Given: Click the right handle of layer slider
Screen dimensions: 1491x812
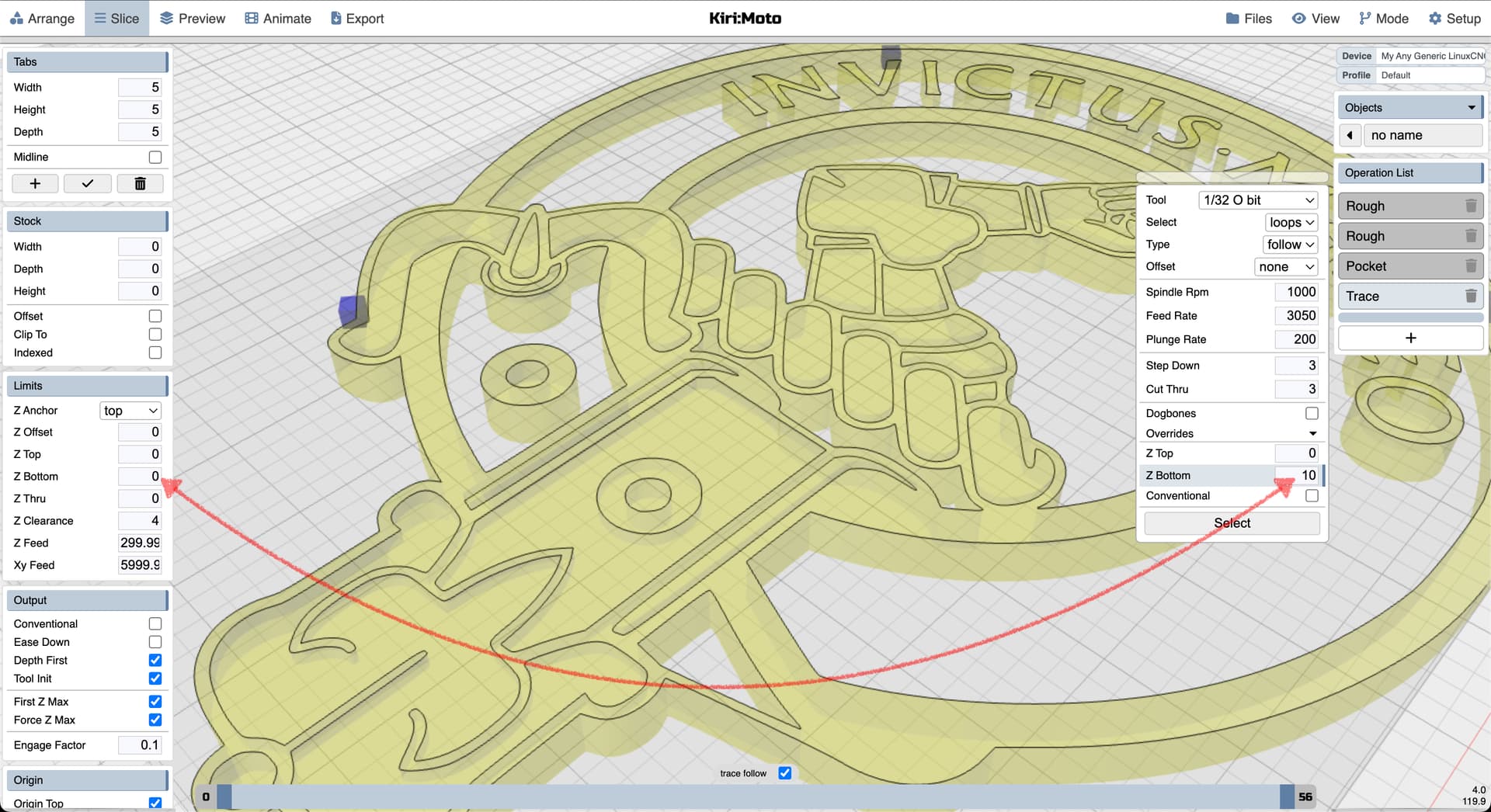Looking at the screenshot, I should coord(1287,796).
